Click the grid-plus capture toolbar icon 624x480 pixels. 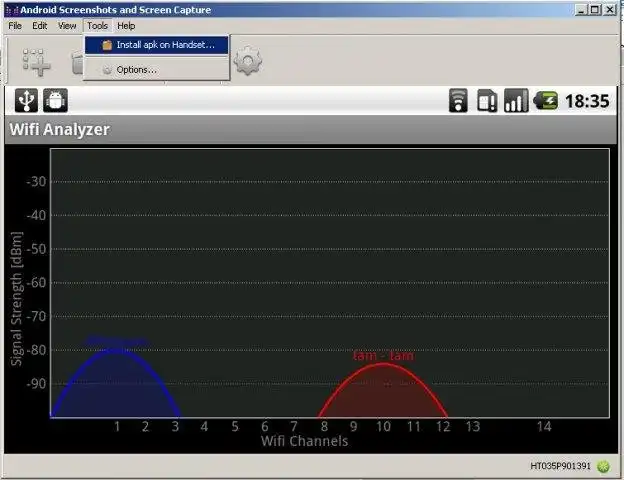(x=37, y=62)
